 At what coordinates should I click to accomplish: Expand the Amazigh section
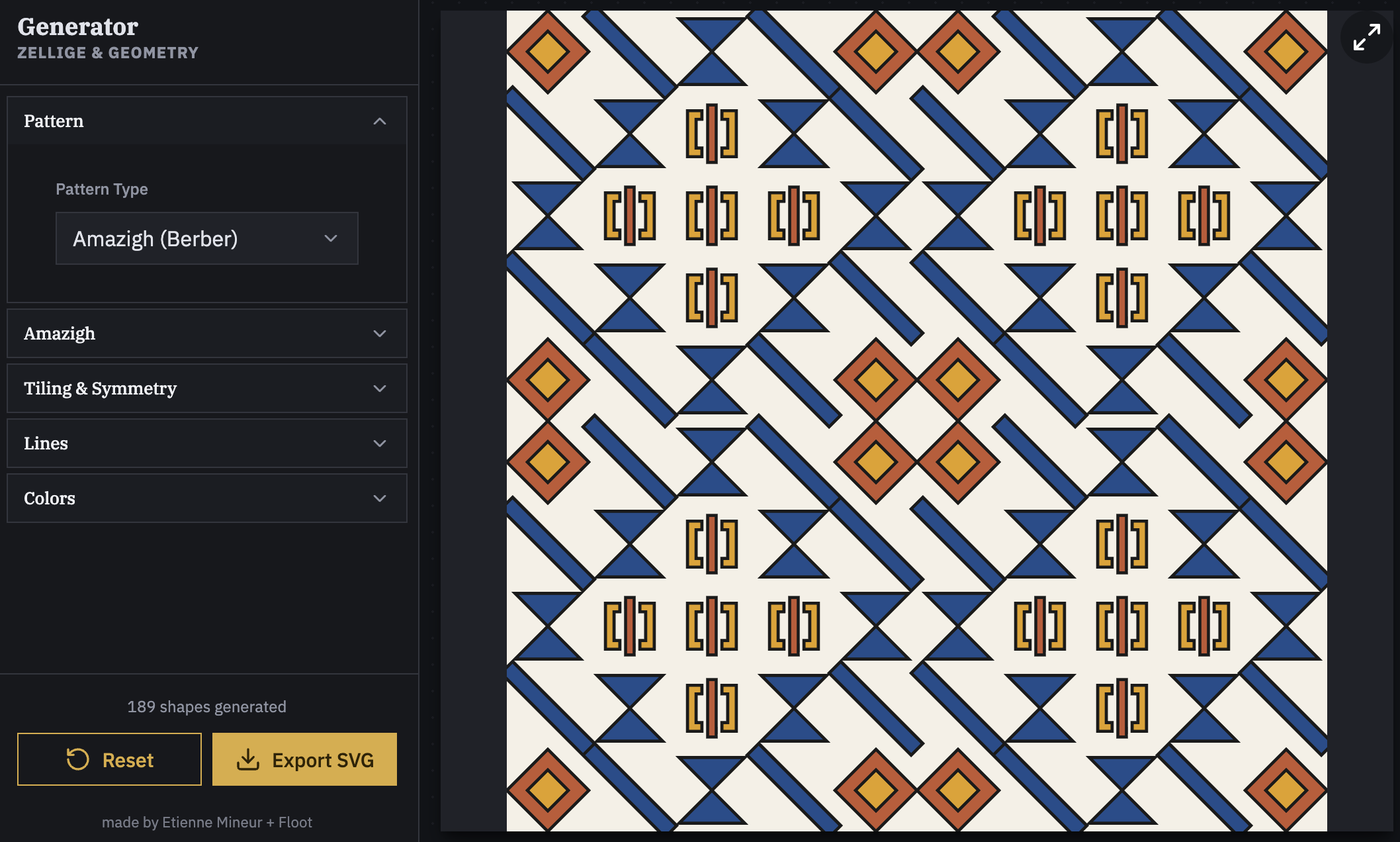pos(206,333)
